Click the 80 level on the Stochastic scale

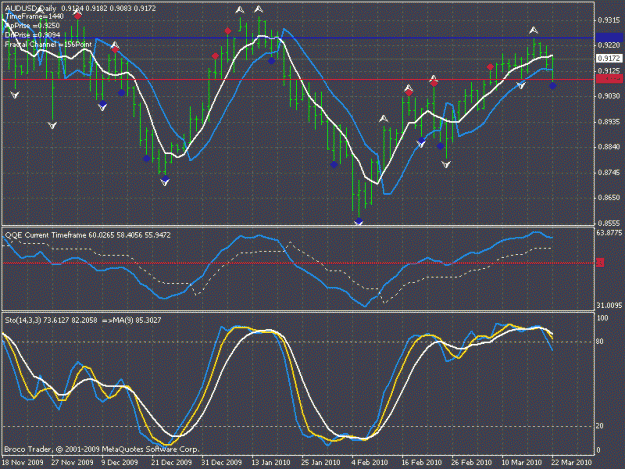[x=600, y=341]
